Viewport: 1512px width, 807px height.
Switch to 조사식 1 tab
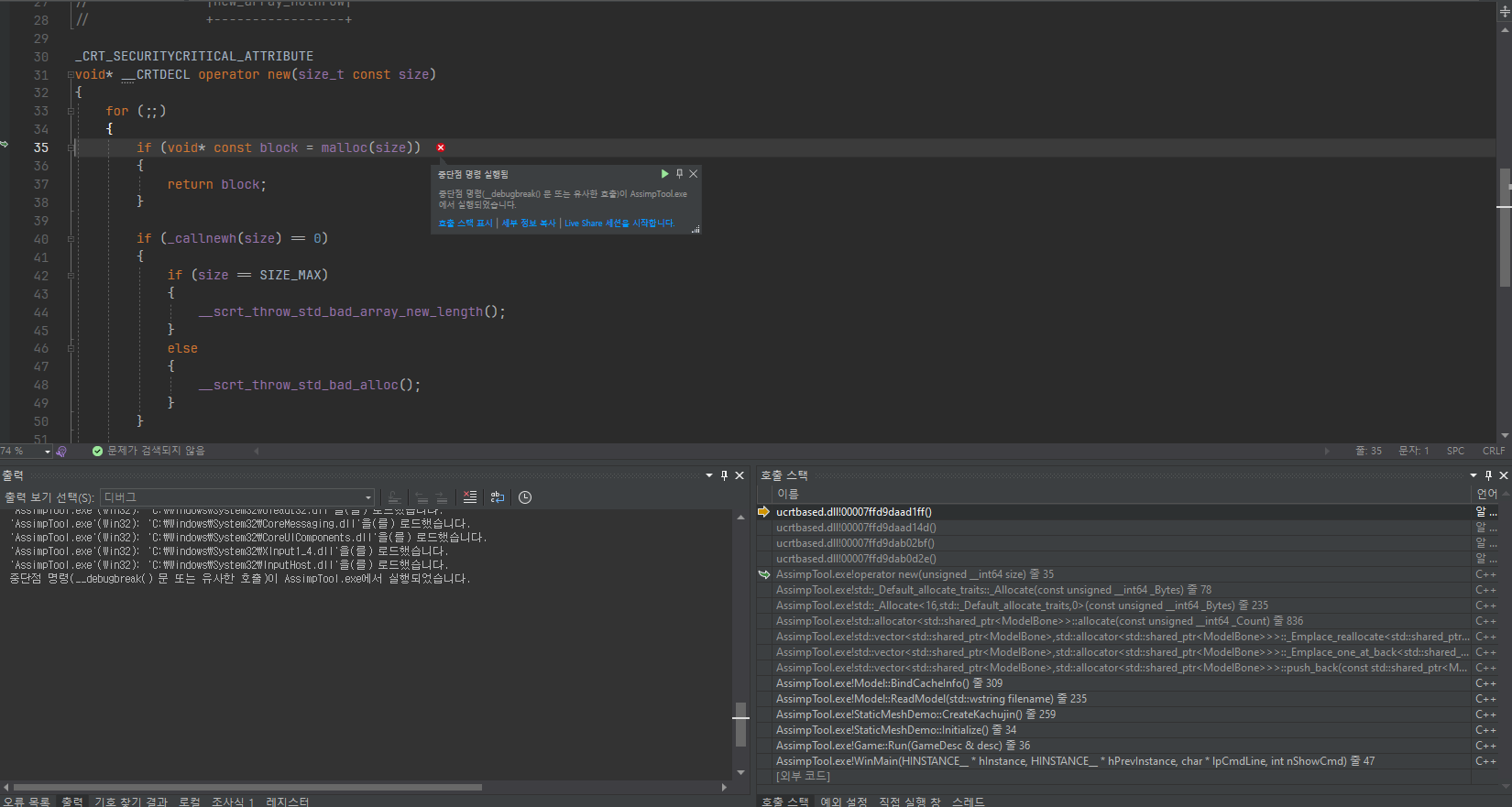coord(233,802)
